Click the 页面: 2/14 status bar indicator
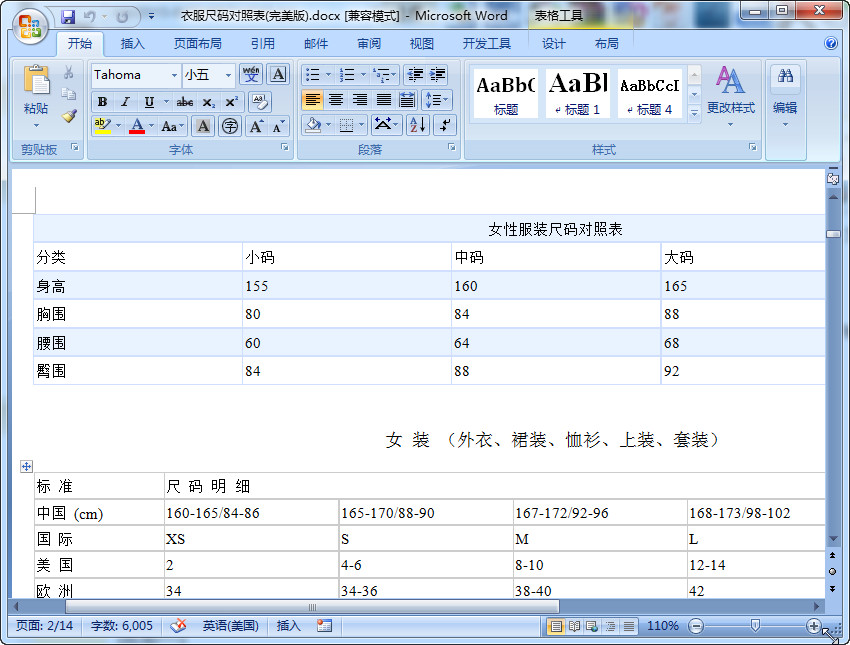Image resolution: width=850 pixels, height=645 pixels. click(x=44, y=626)
